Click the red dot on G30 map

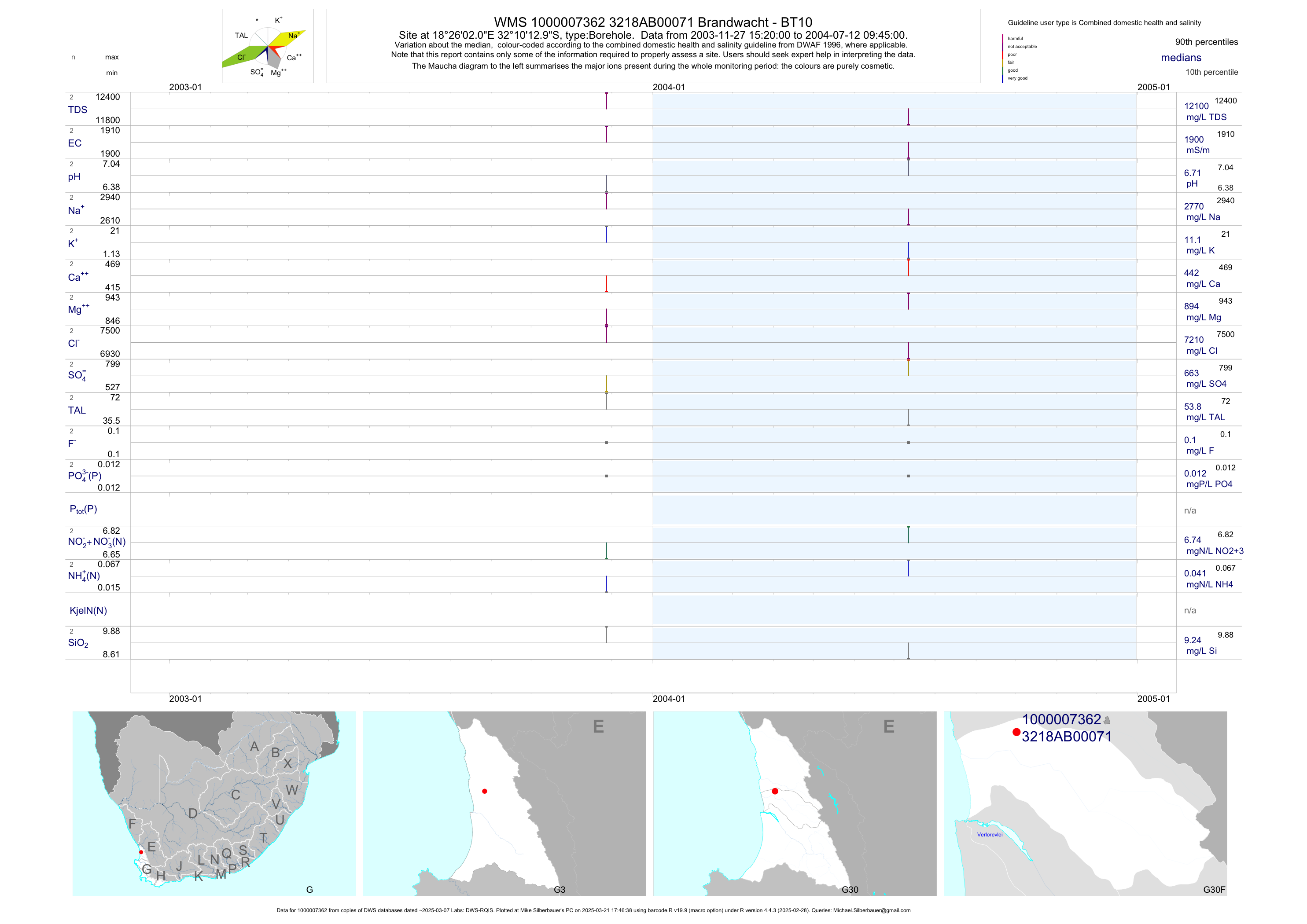pyautogui.click(x=775, y=791)
